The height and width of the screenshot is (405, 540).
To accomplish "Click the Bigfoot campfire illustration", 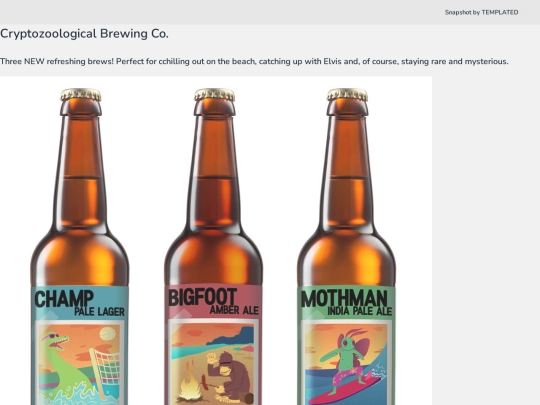I will 214,363.
